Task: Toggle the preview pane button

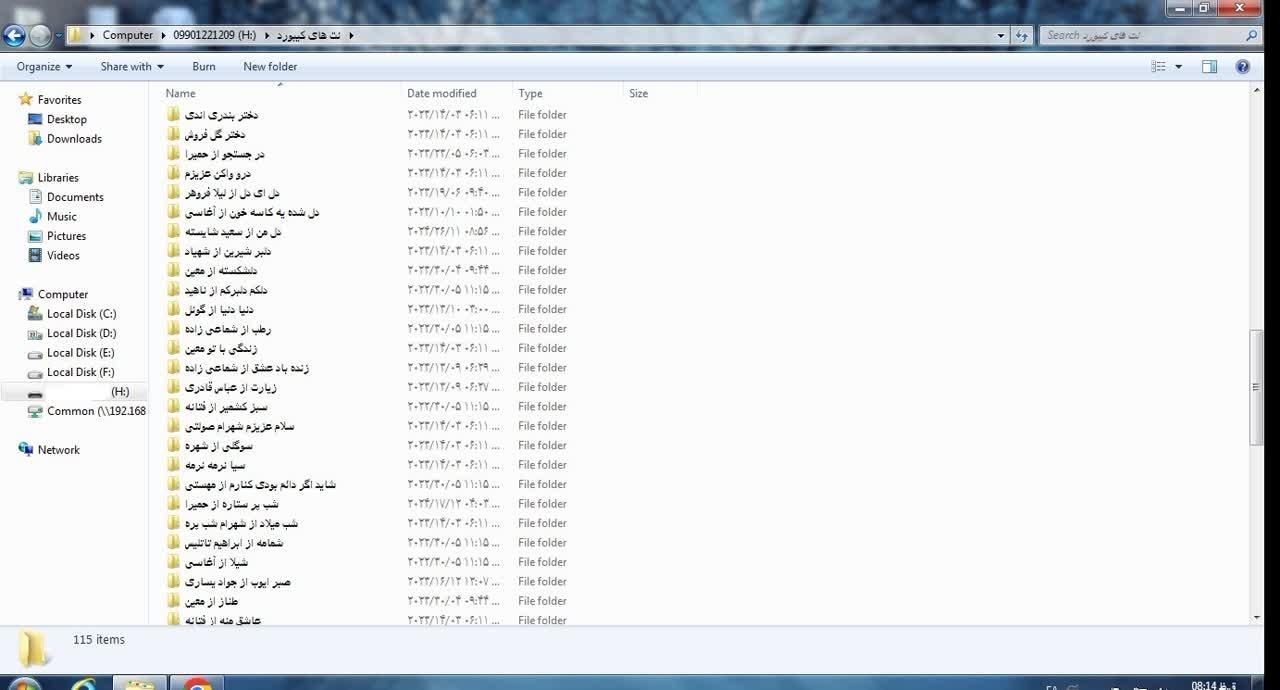Action: pos(1209,67)
